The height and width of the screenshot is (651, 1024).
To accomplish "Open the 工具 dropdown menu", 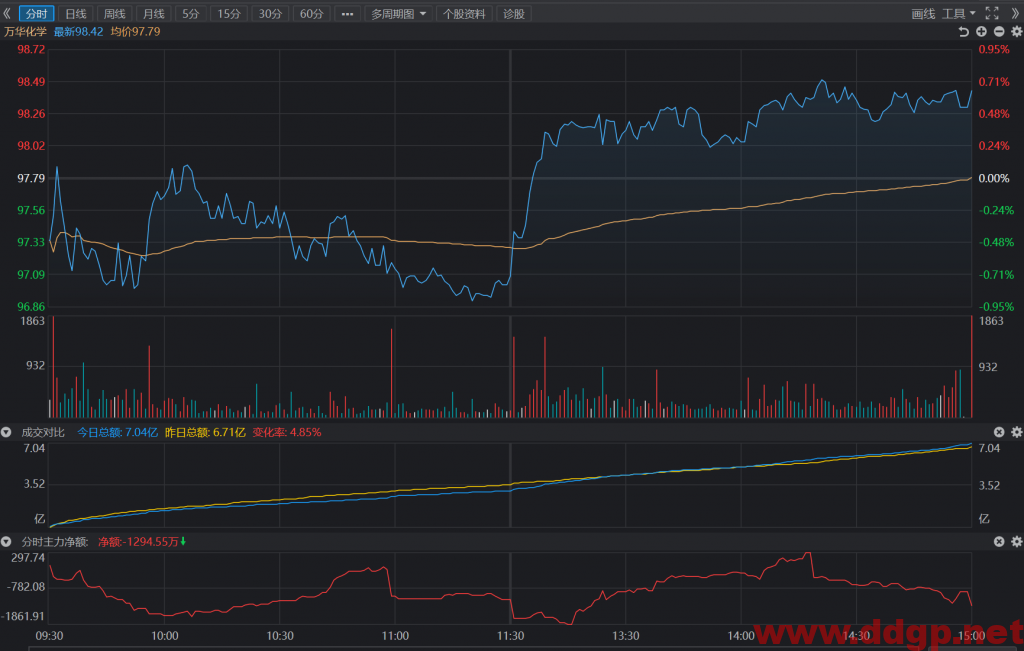I will (959, 14).
